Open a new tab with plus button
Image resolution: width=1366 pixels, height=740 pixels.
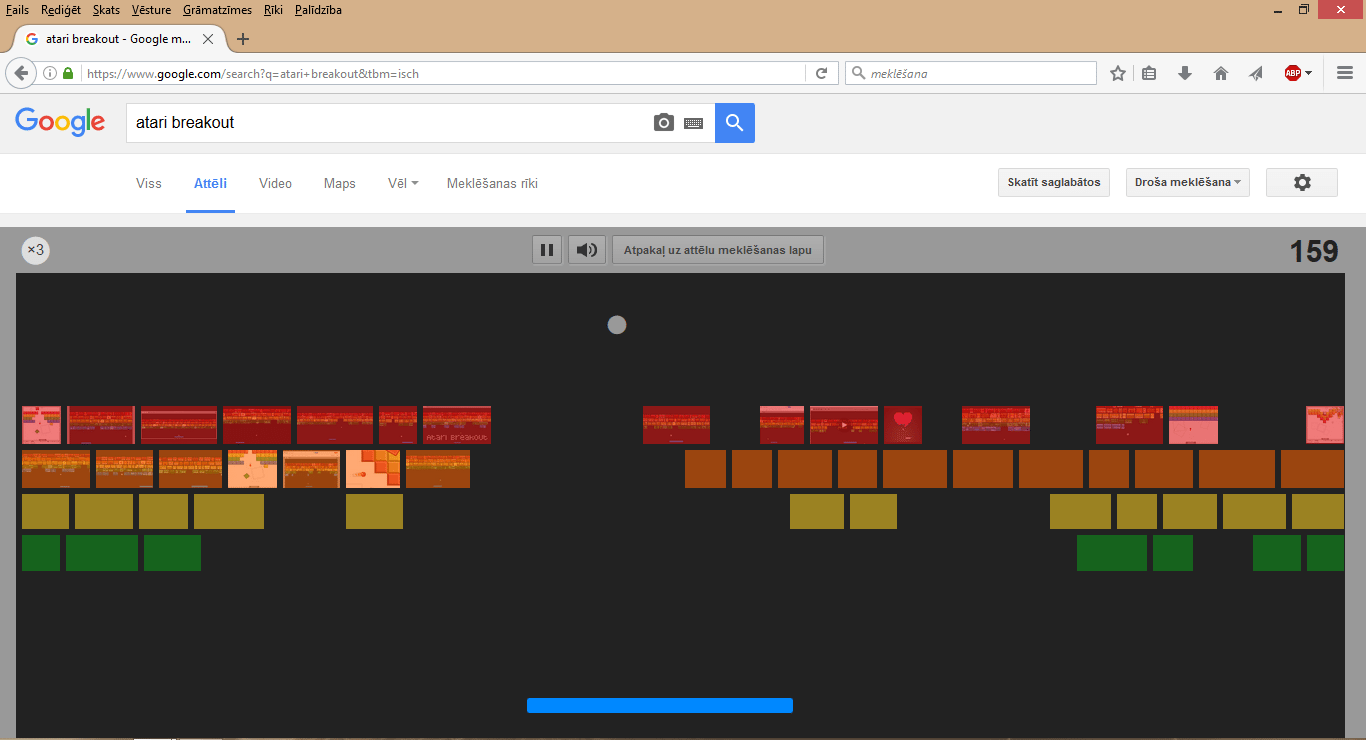click(x=242, y=39)
